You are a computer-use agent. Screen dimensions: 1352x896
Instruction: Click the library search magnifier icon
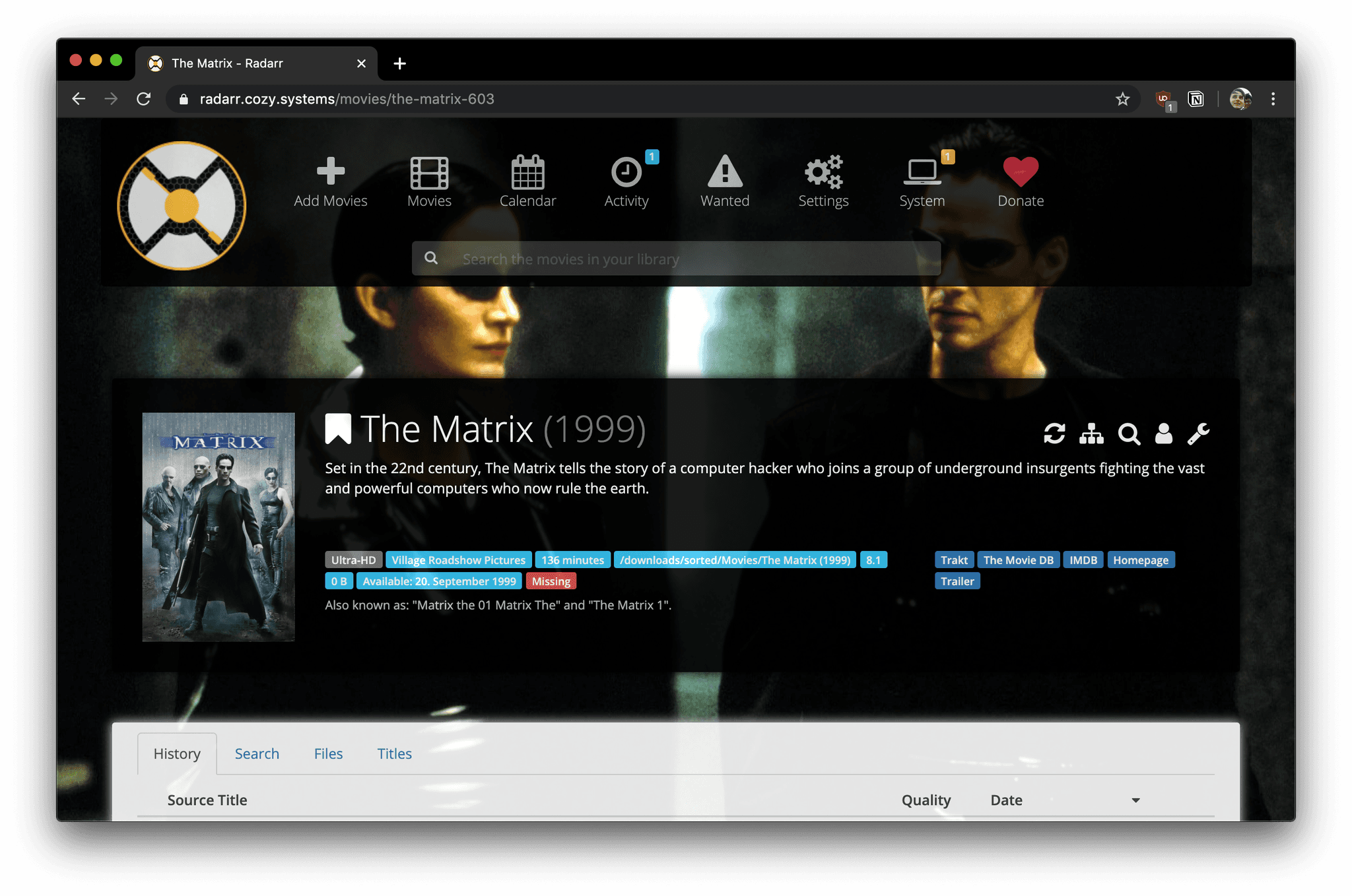(431, 258)
